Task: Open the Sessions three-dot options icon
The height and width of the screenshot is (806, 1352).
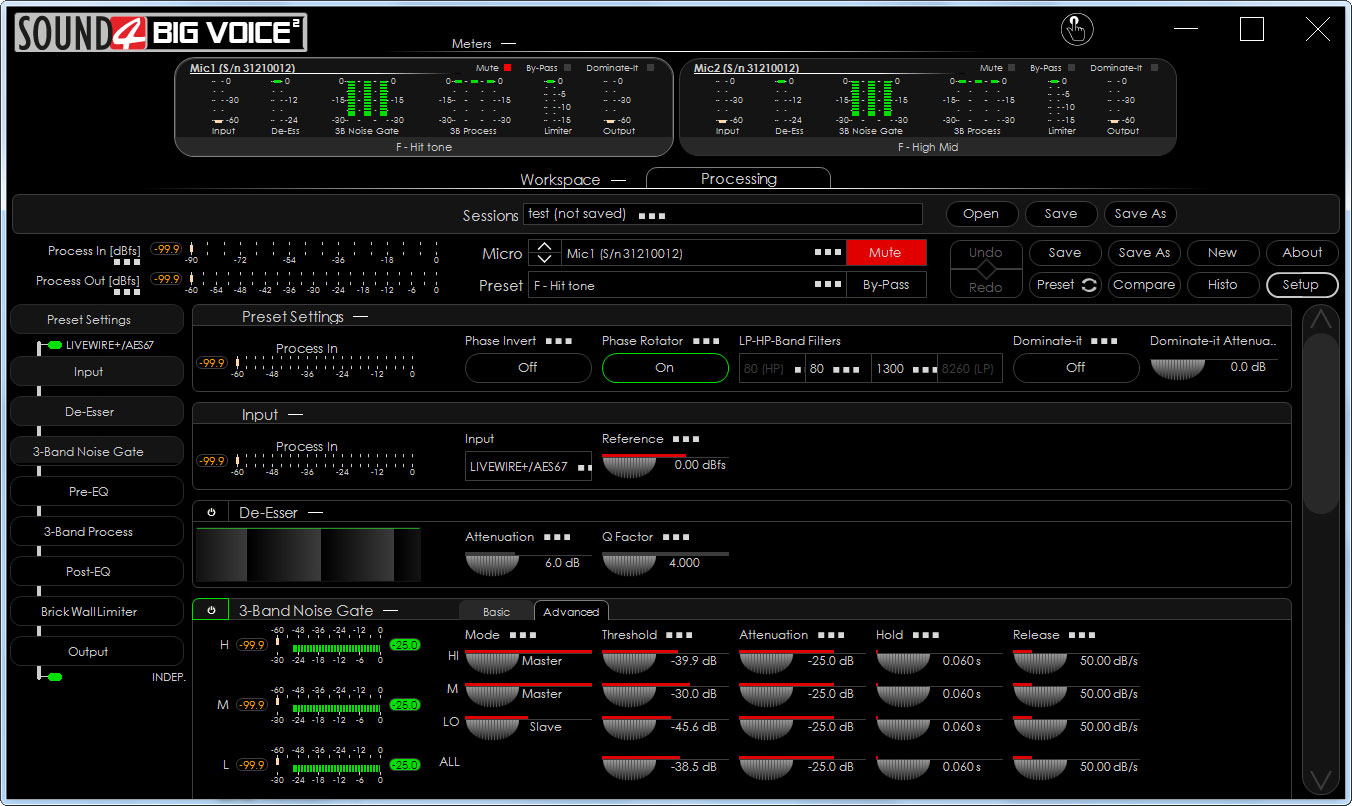Action: pyautogui.click(x=652, y=215)
